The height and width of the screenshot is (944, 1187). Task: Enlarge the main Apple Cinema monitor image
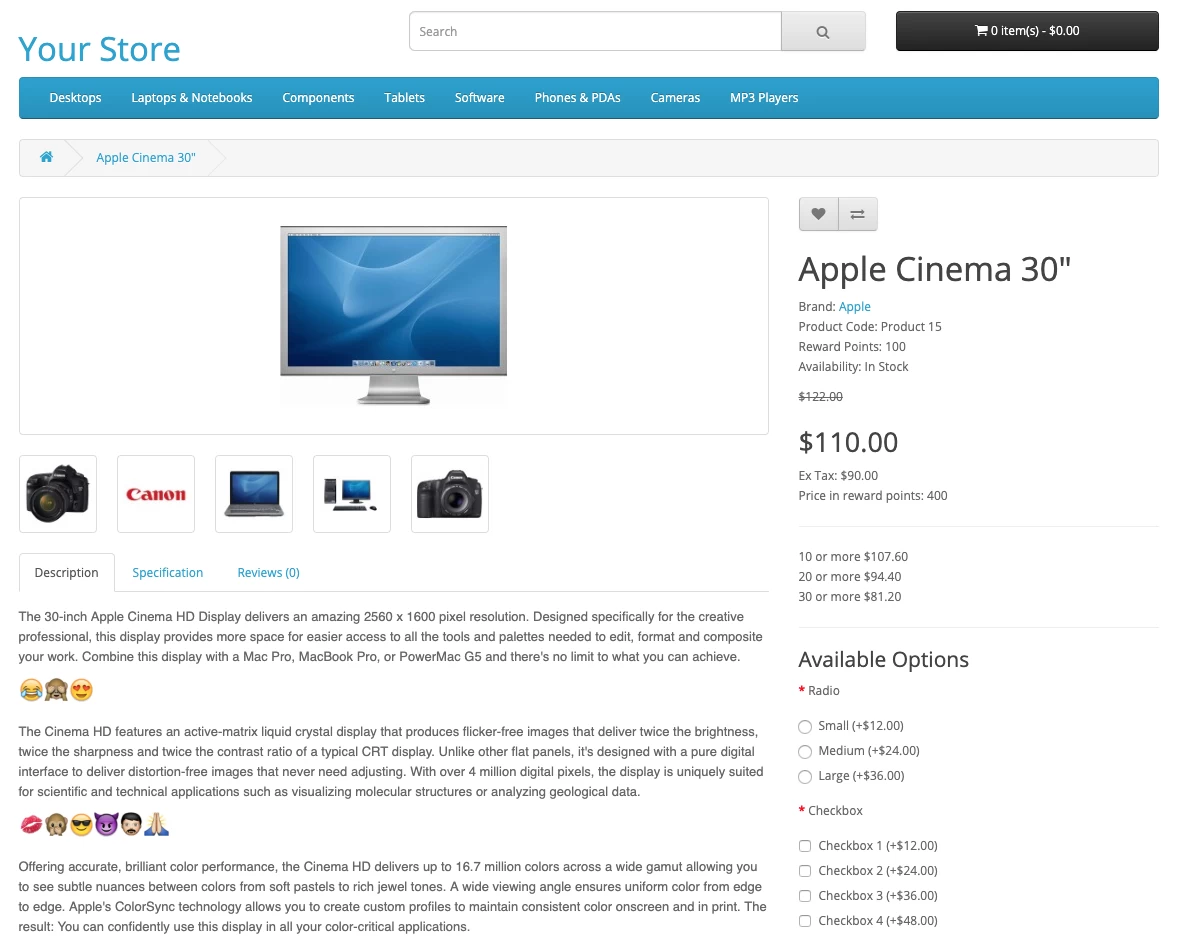pyautogui.click(x=394, y=316)
